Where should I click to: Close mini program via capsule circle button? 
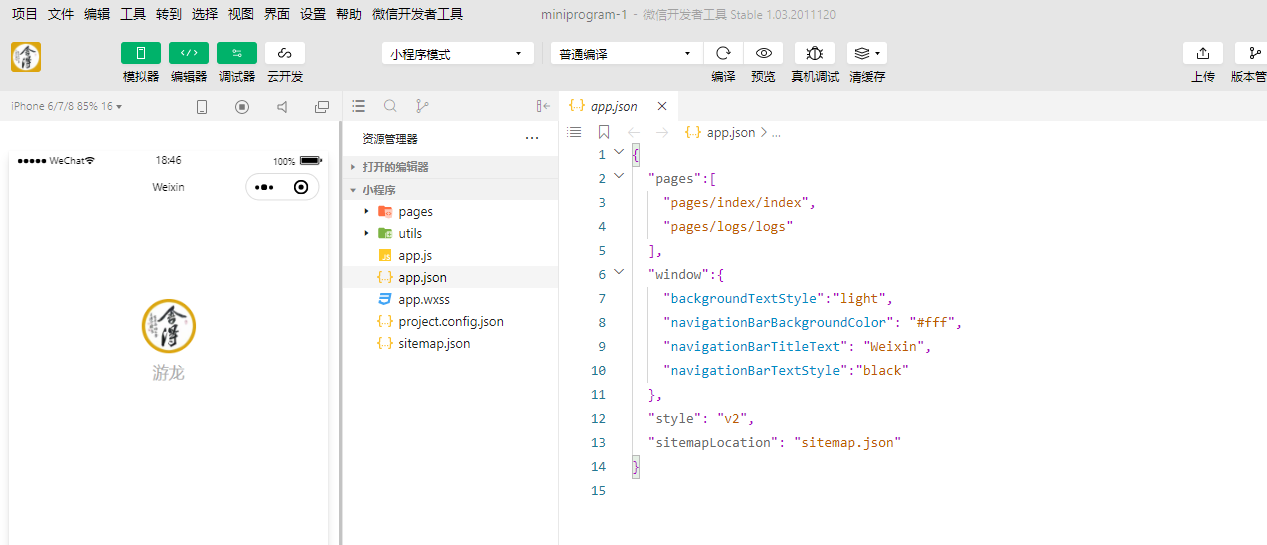pyautogui.click(x=301, y=187)
